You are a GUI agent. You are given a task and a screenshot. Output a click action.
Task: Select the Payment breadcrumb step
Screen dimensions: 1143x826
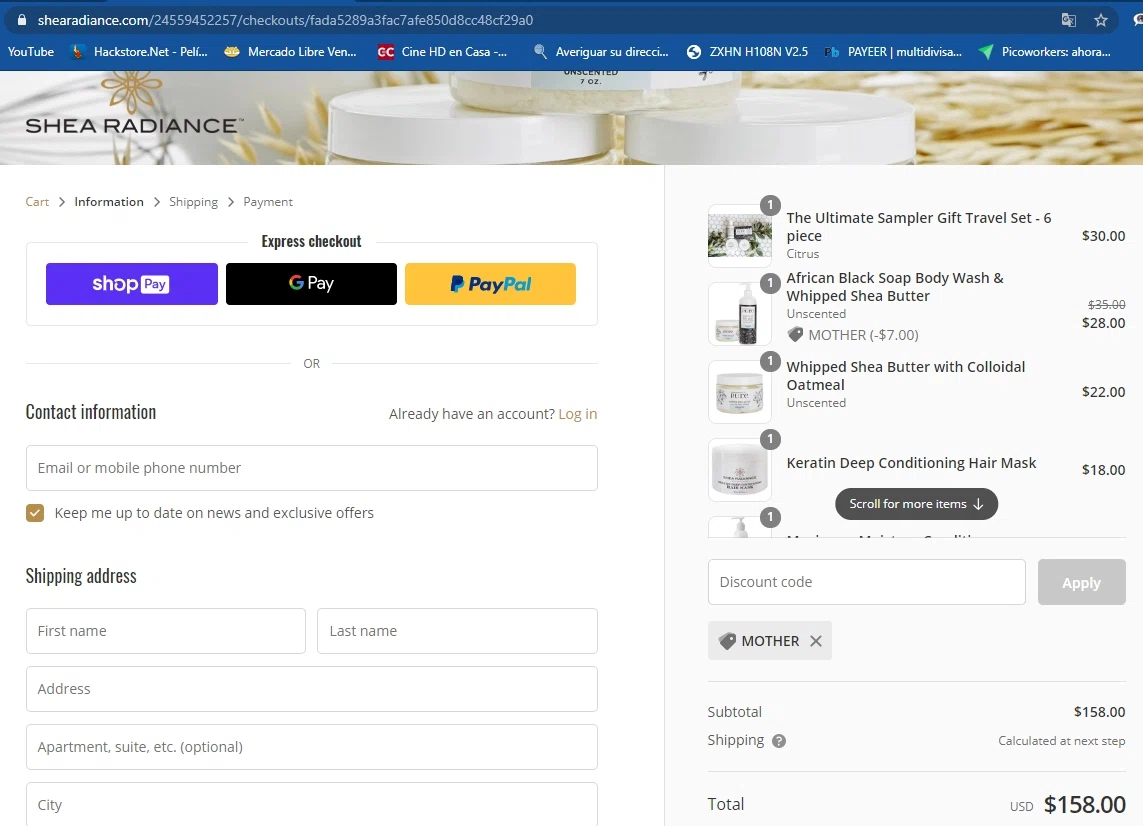(268, 202)
